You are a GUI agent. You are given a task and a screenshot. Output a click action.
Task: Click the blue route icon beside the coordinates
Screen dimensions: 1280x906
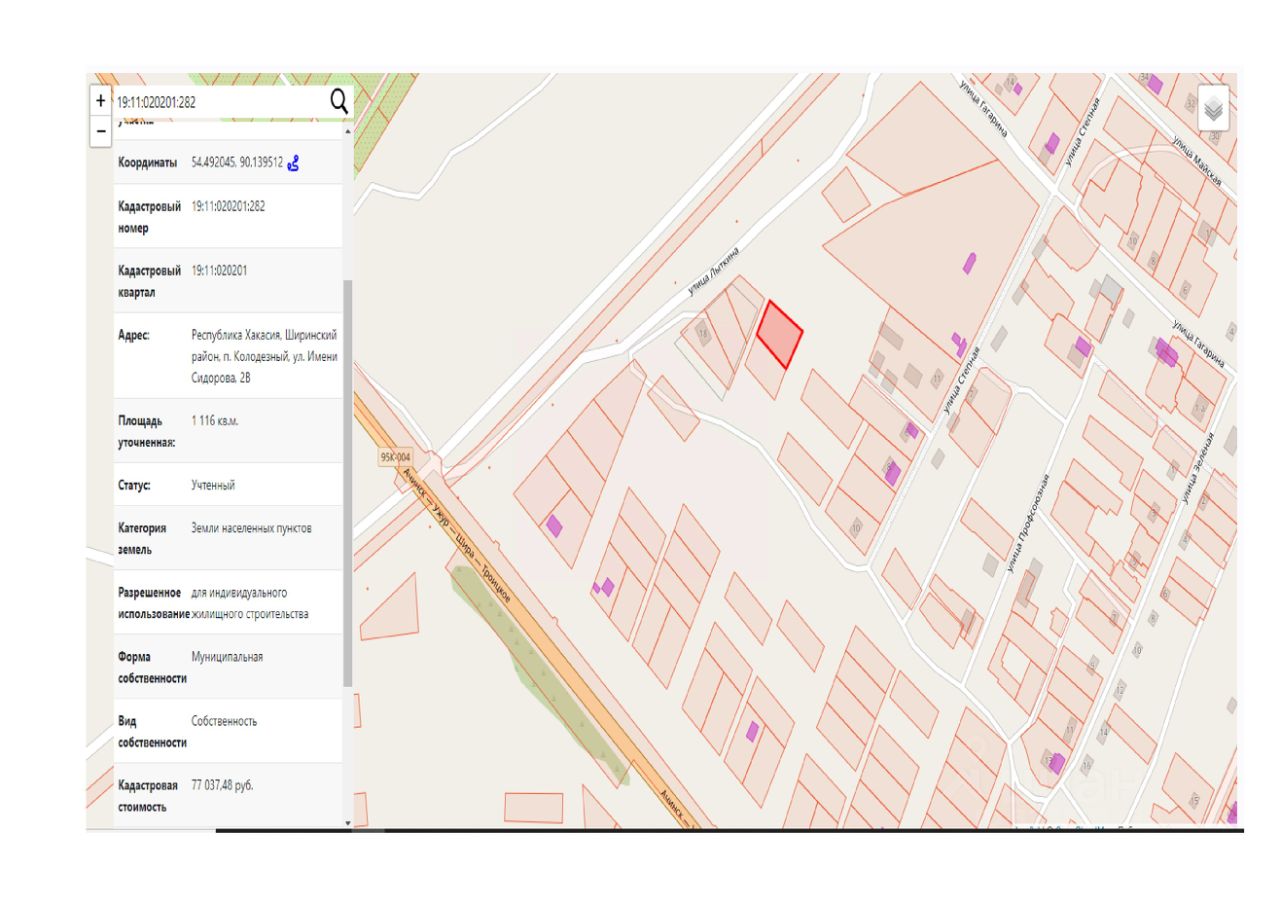pos(293,163)
